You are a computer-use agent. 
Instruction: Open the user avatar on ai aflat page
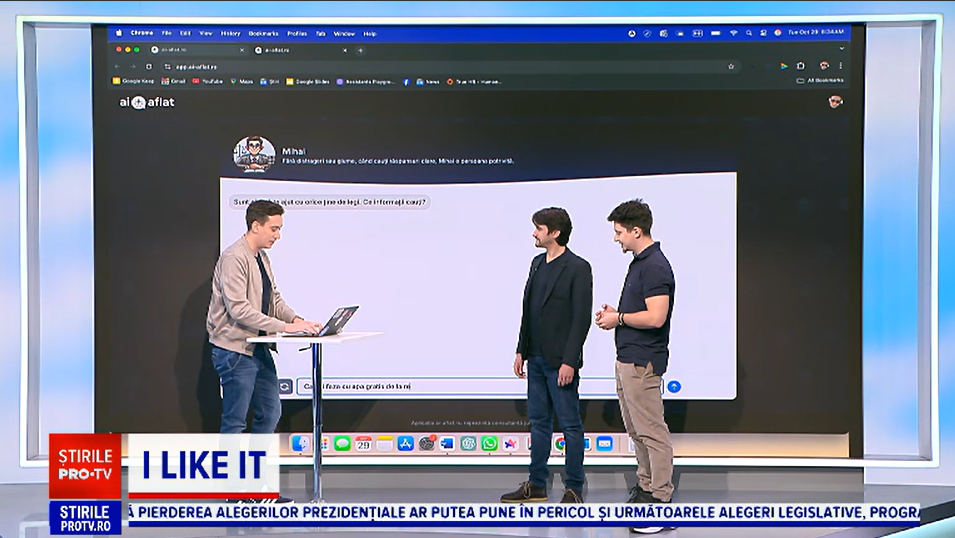pyautogui.click(x=836, y=102)
